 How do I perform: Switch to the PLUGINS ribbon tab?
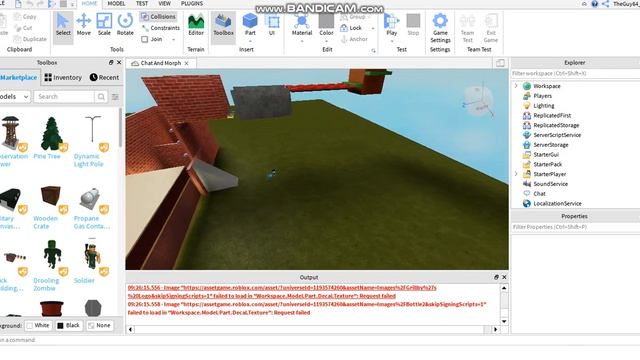point(192,3)
